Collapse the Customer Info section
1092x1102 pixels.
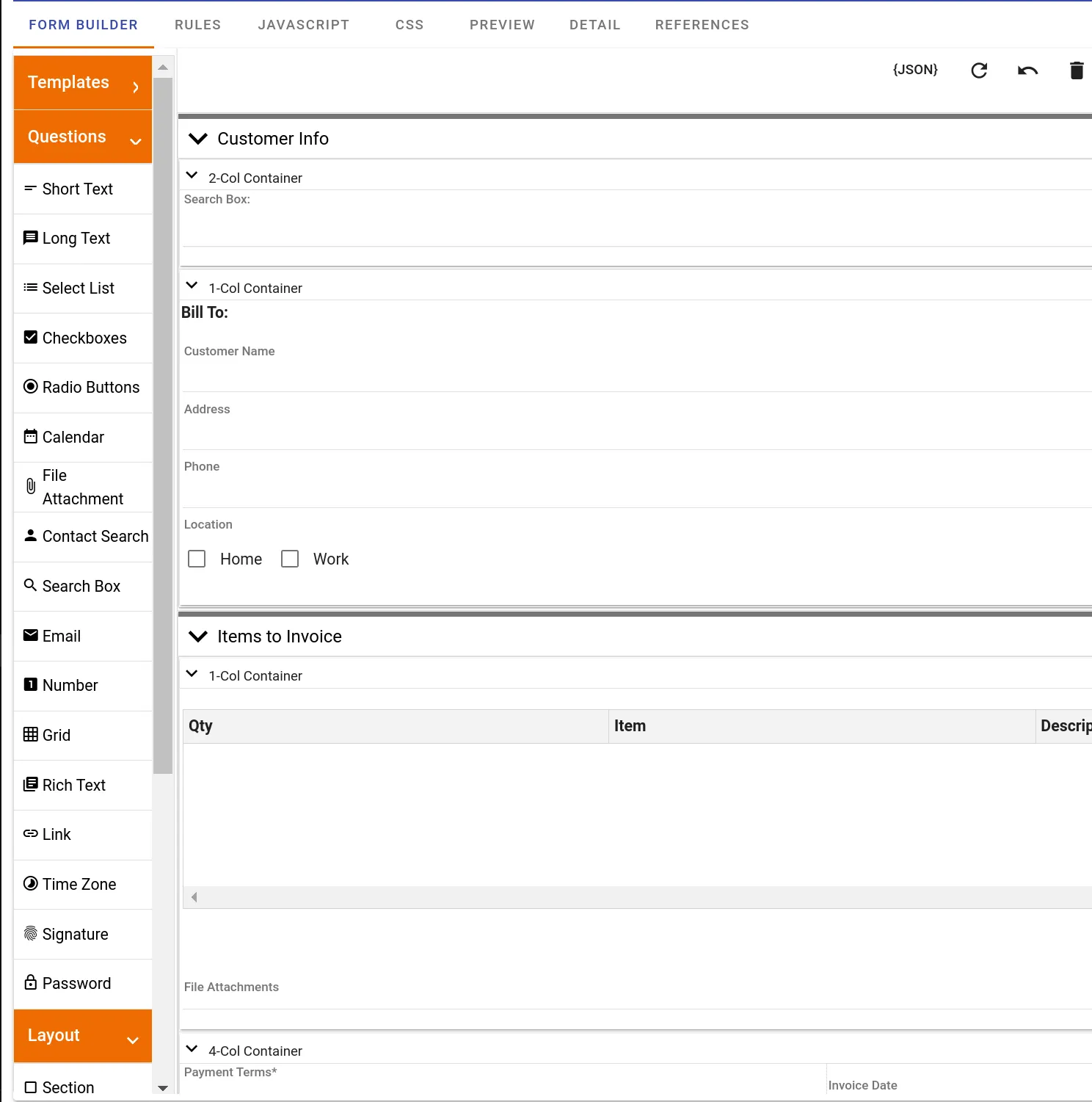coord(197,138)
